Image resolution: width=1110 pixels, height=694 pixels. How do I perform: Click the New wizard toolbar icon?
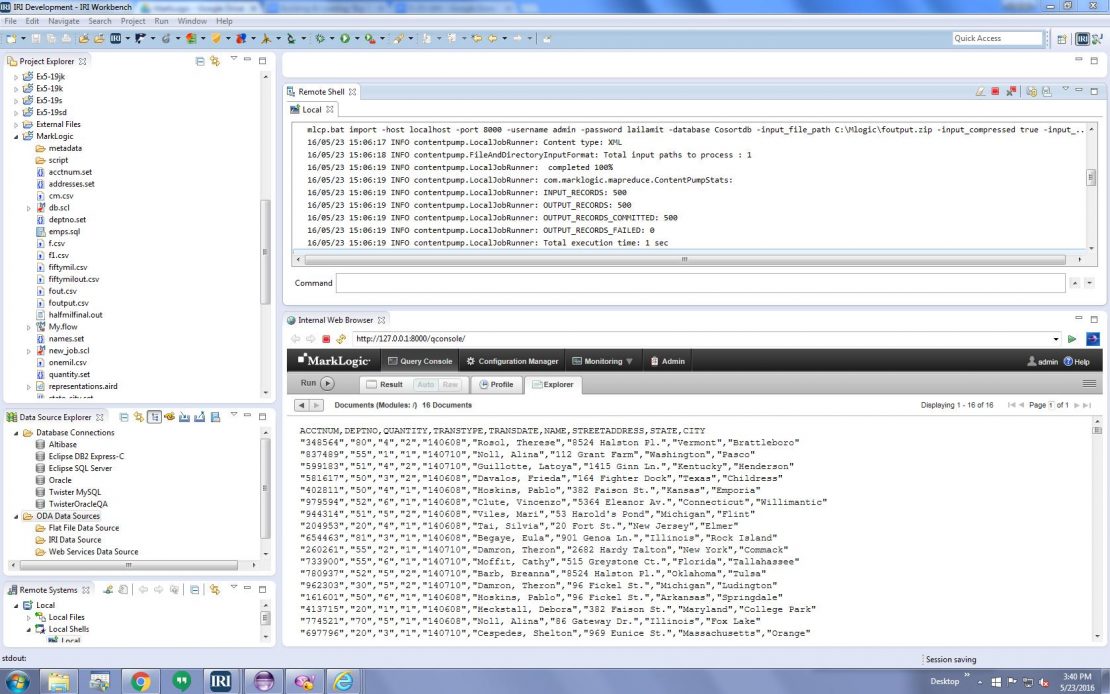pyautogui.click(x=11, y=38)
